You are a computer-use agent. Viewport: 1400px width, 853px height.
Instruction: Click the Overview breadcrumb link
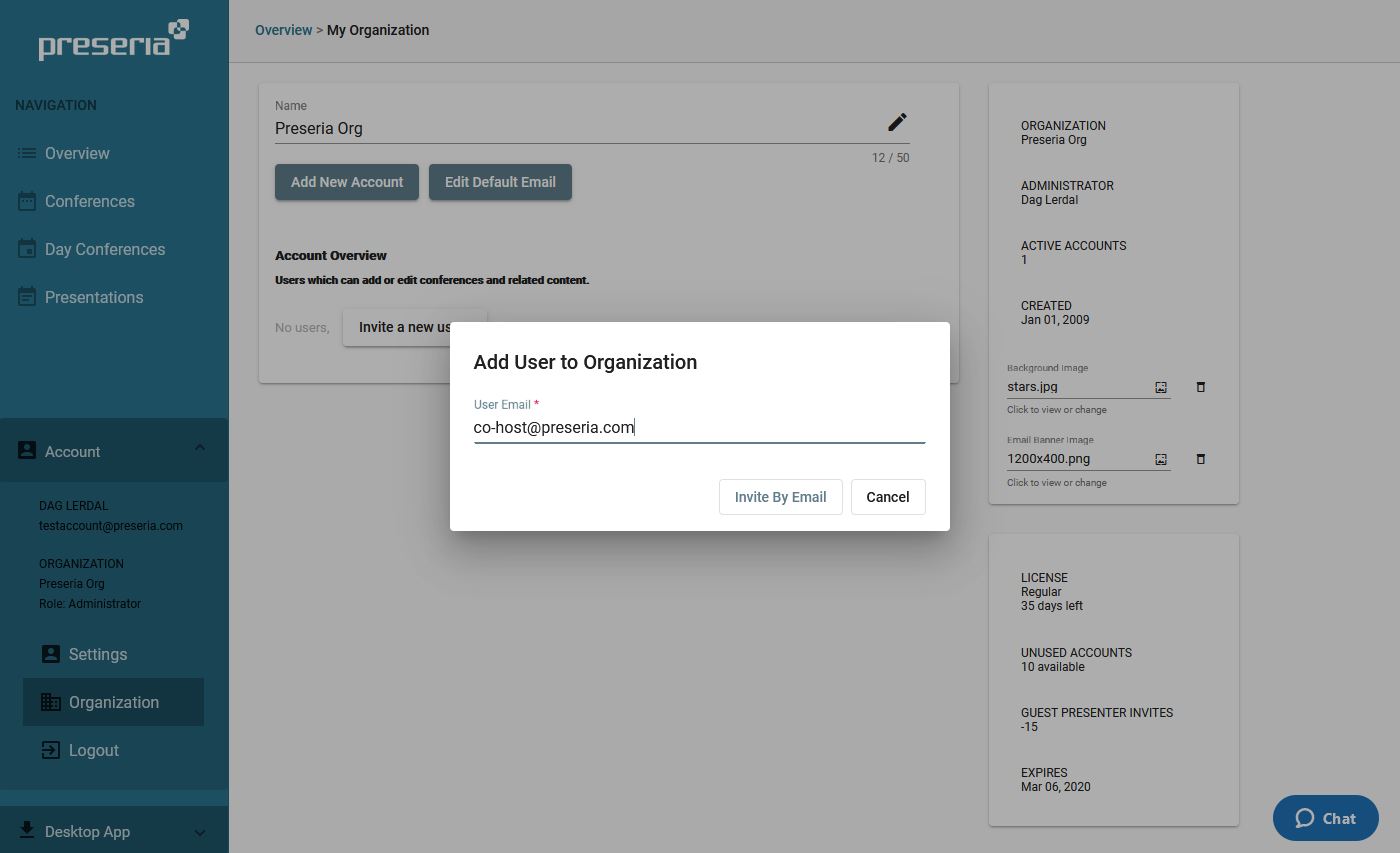pyautogui.click(x=283, y=30)
